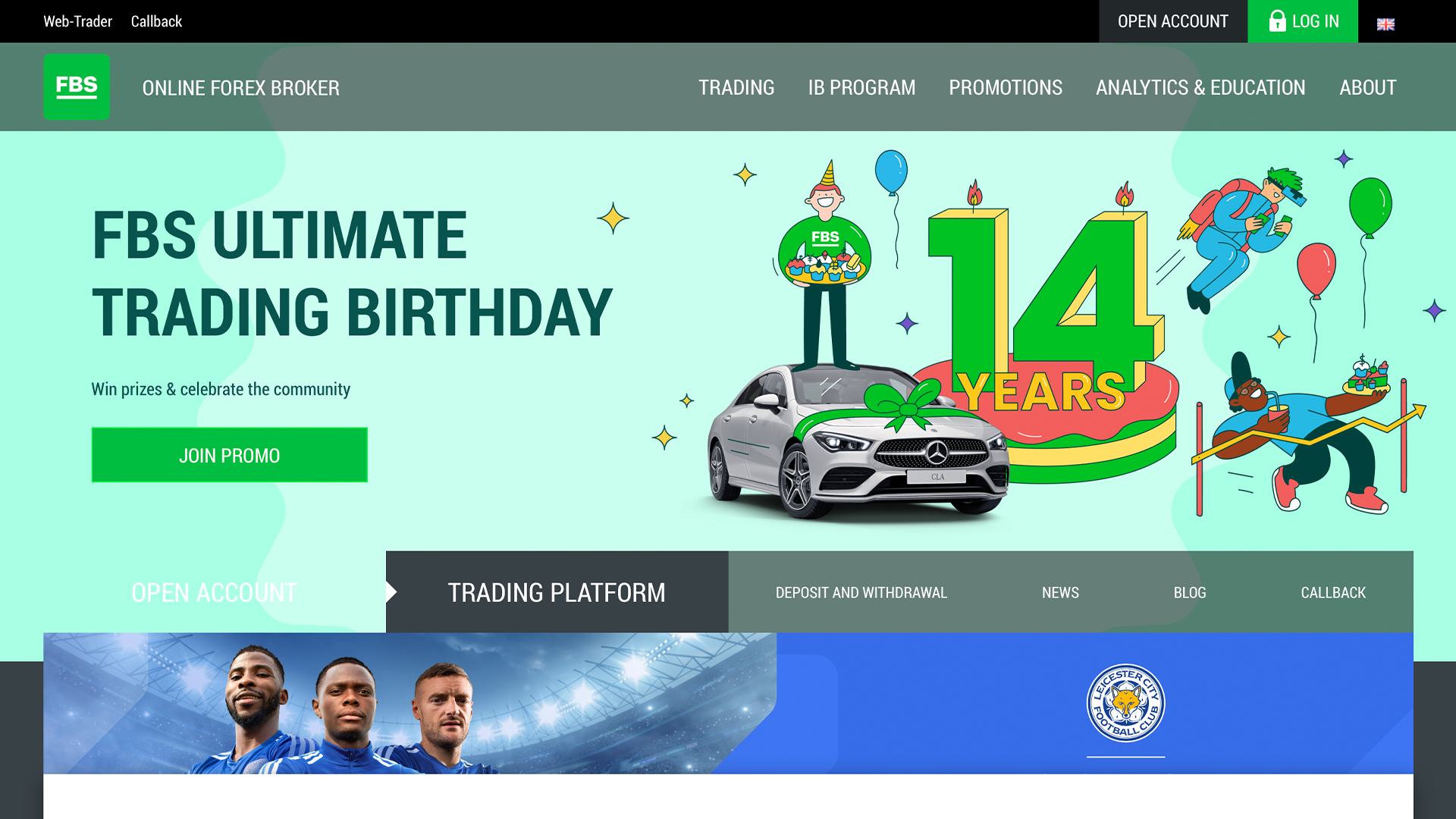Open the Promotions menu

[1006, 88]
